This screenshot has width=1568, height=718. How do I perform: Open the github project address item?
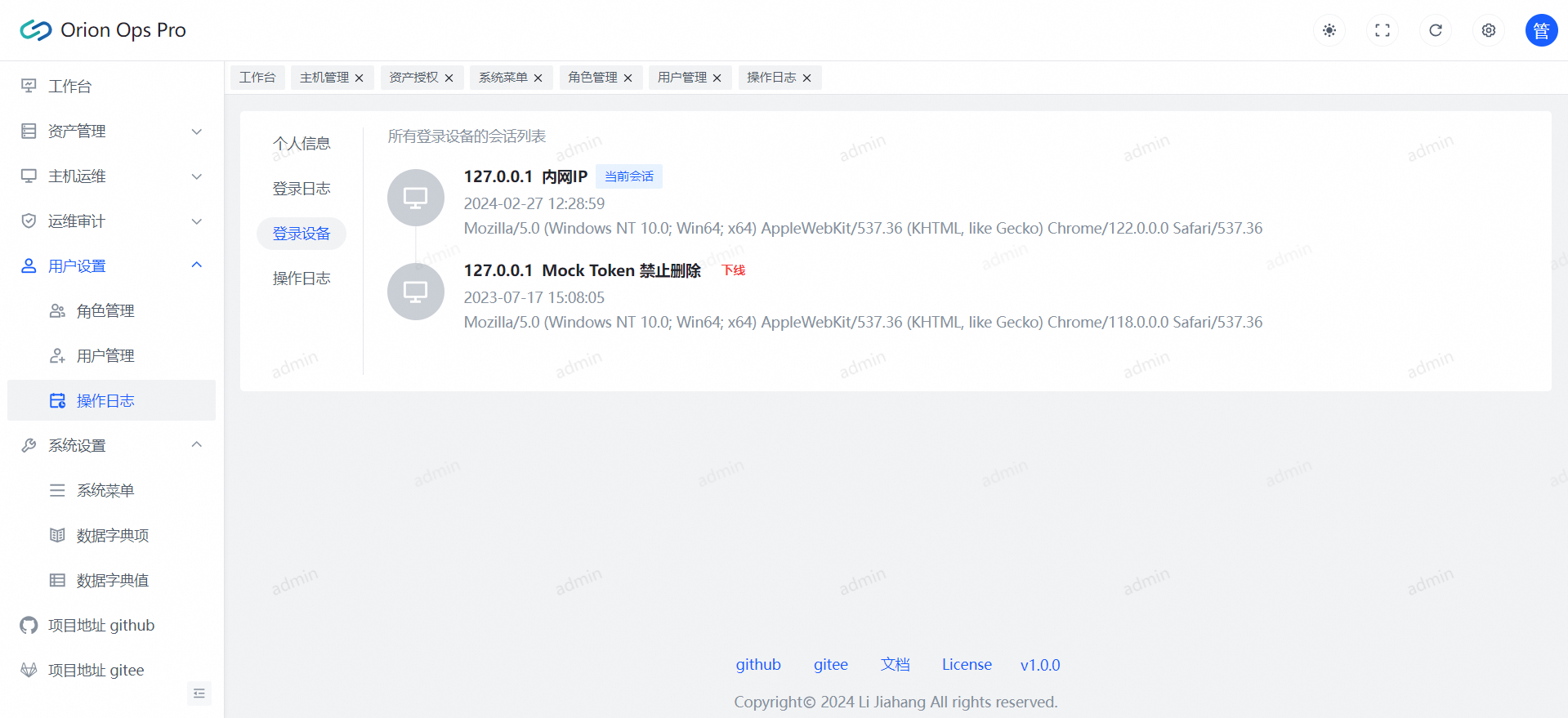(x=101, y=625)
